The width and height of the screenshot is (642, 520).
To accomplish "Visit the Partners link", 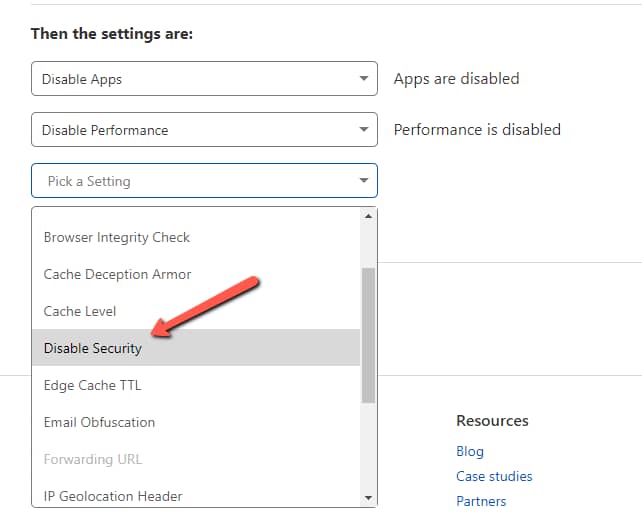I will 481,501.
